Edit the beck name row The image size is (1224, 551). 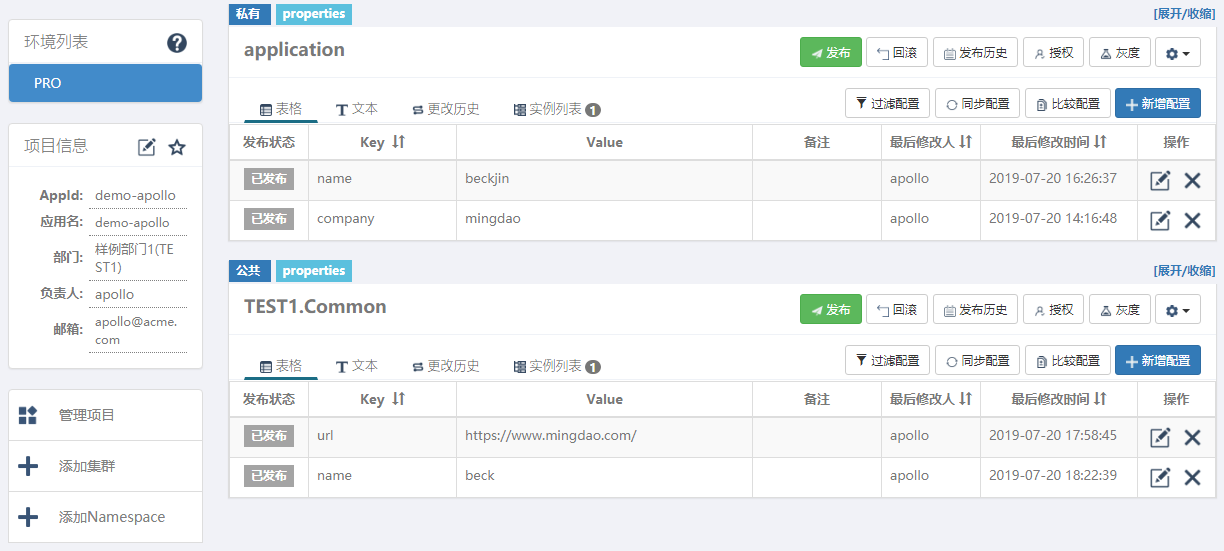tap(1160, 477)
